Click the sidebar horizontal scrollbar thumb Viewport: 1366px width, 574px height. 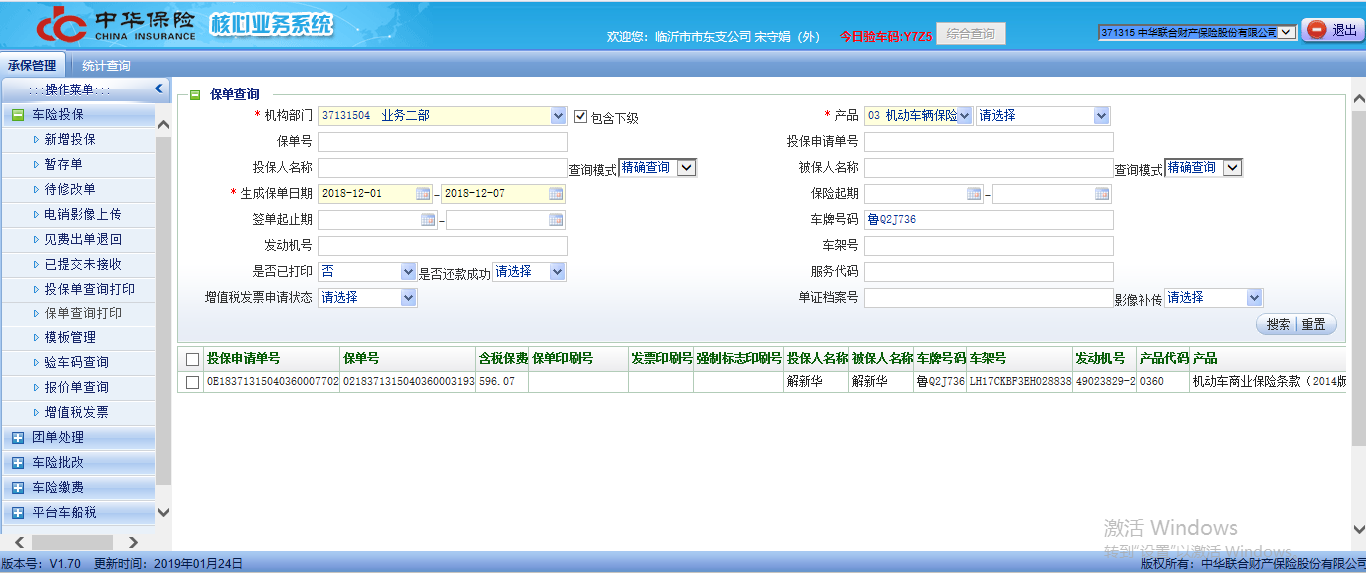pyautogui.click(x=72, y=542)
